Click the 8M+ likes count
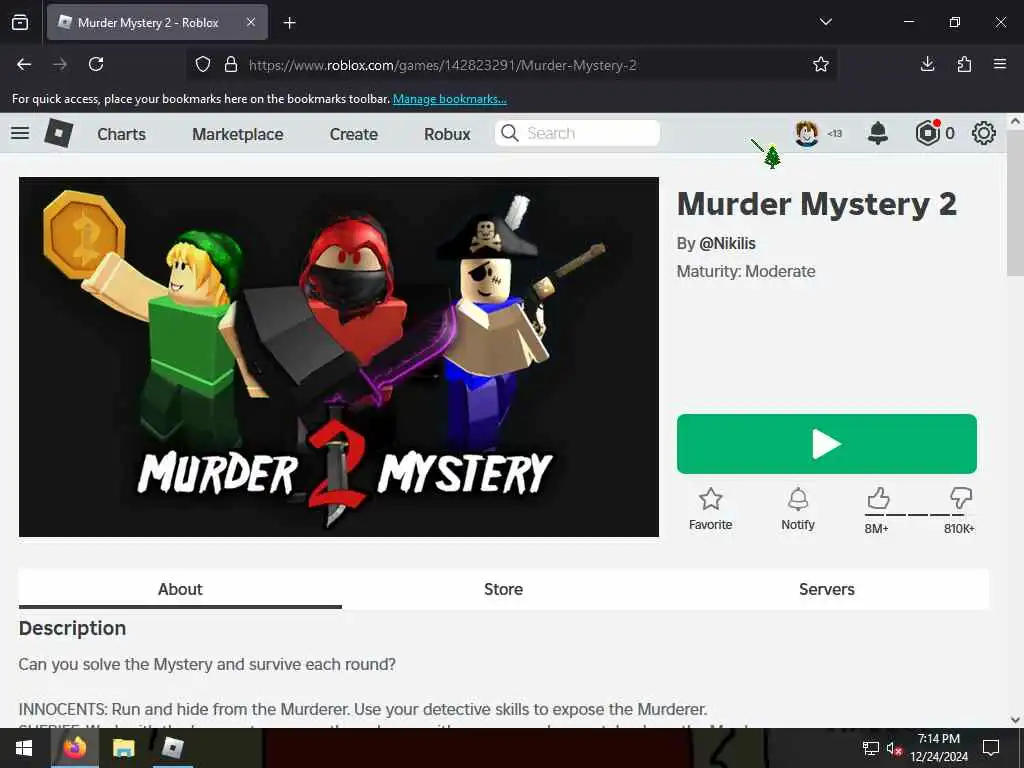1024x768 pixels. tap(876, 529)
